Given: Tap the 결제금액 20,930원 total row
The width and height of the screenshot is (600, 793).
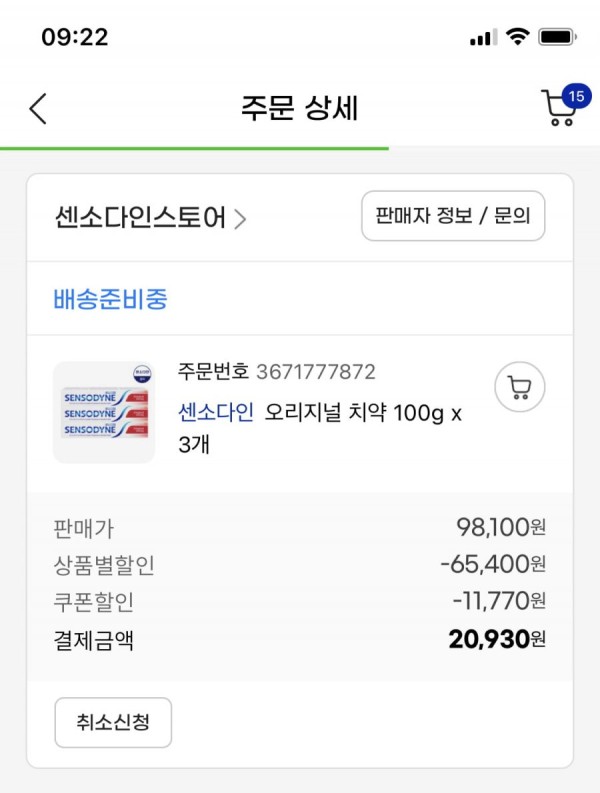Looking at the screenshot, I should pos(299,640).
